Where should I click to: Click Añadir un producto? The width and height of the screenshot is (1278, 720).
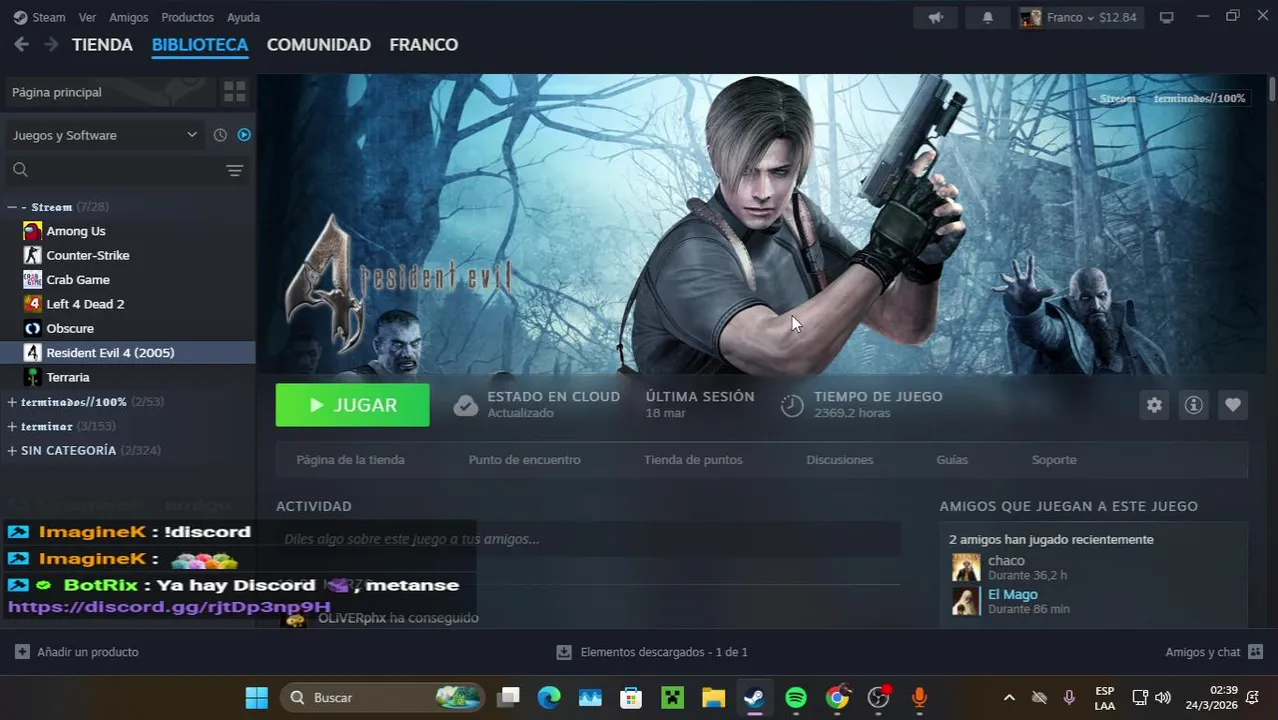coord(77,652)
